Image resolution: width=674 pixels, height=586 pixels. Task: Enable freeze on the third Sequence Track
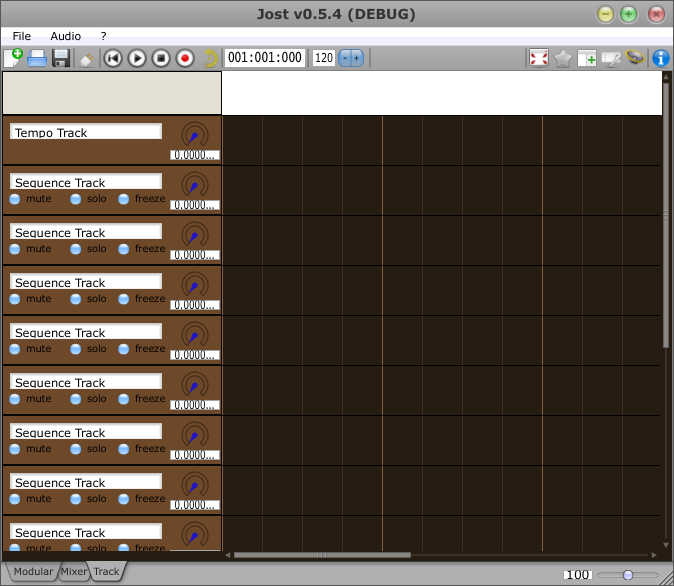124,299
